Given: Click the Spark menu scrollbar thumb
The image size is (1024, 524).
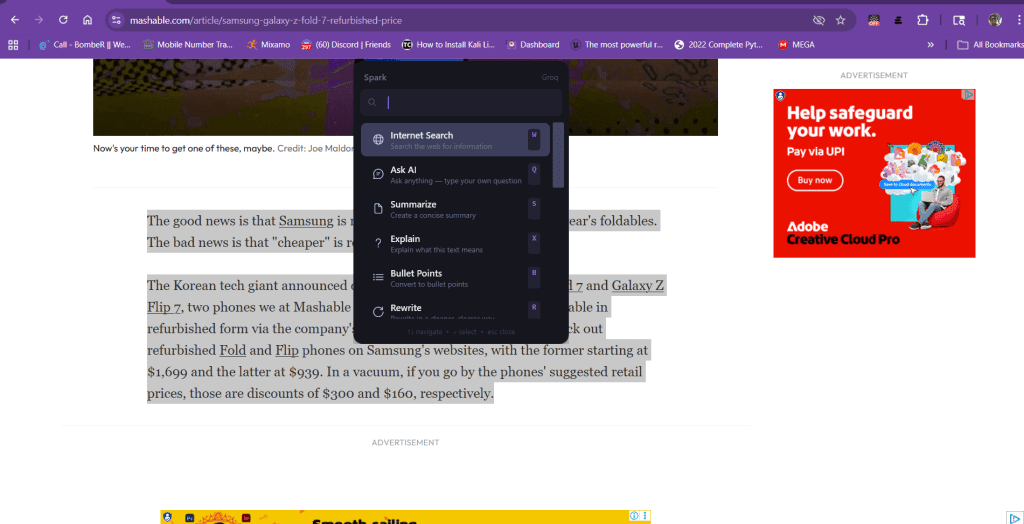Looking at the screenshot, I should (558, 156).
